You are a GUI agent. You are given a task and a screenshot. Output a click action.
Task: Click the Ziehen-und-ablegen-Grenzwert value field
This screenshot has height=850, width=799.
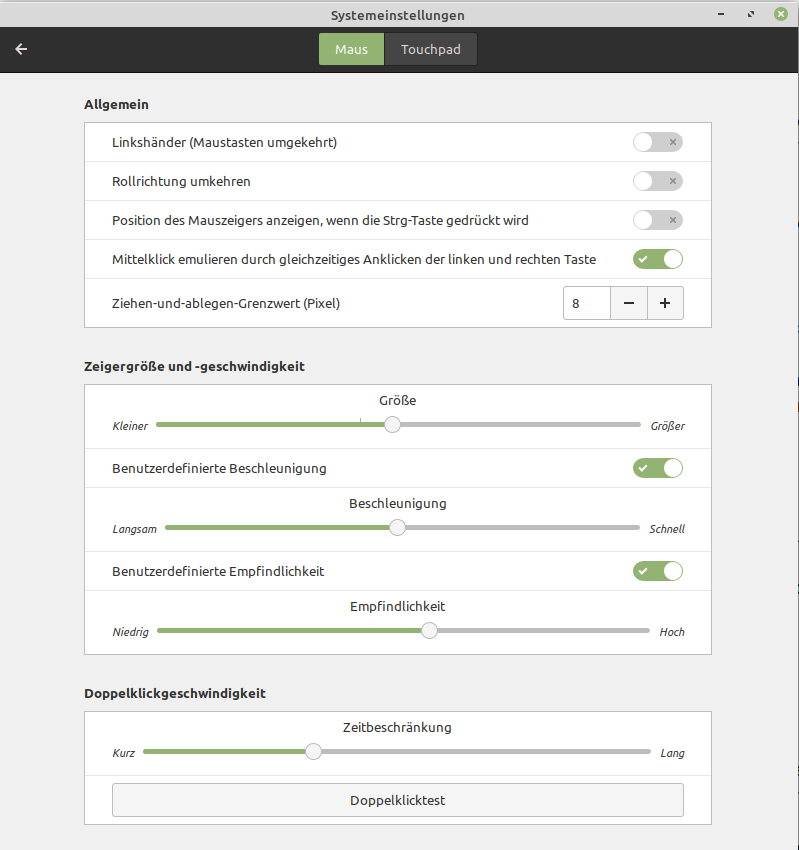coord(587,303)
